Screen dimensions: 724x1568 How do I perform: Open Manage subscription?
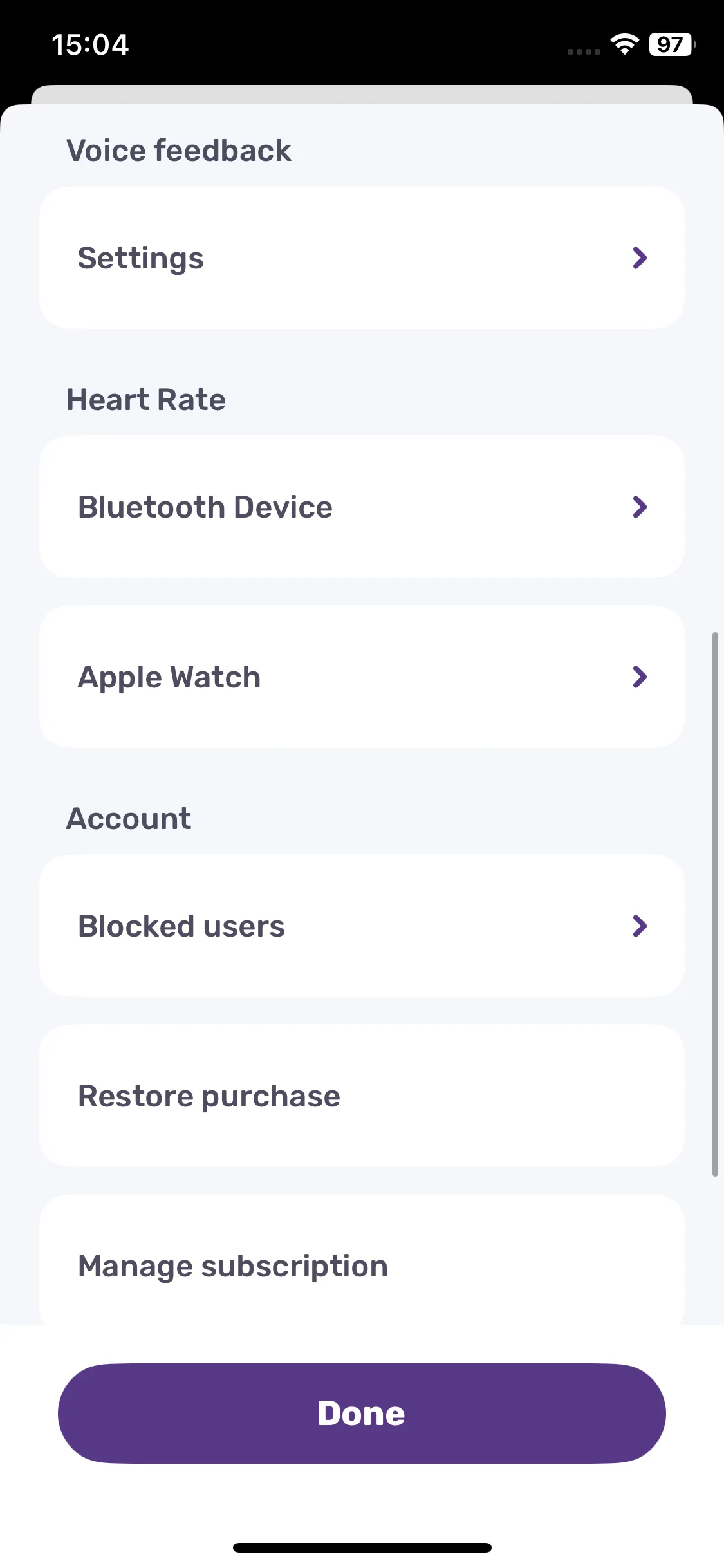click(362, 1260)
